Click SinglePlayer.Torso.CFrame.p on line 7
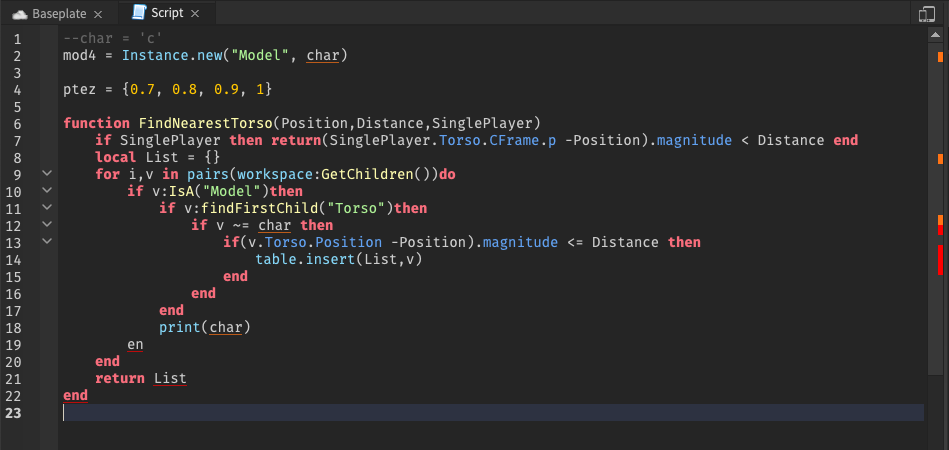The width and height of the screenshot is (949, 450). pyautogui.click(x=443, y=141)
